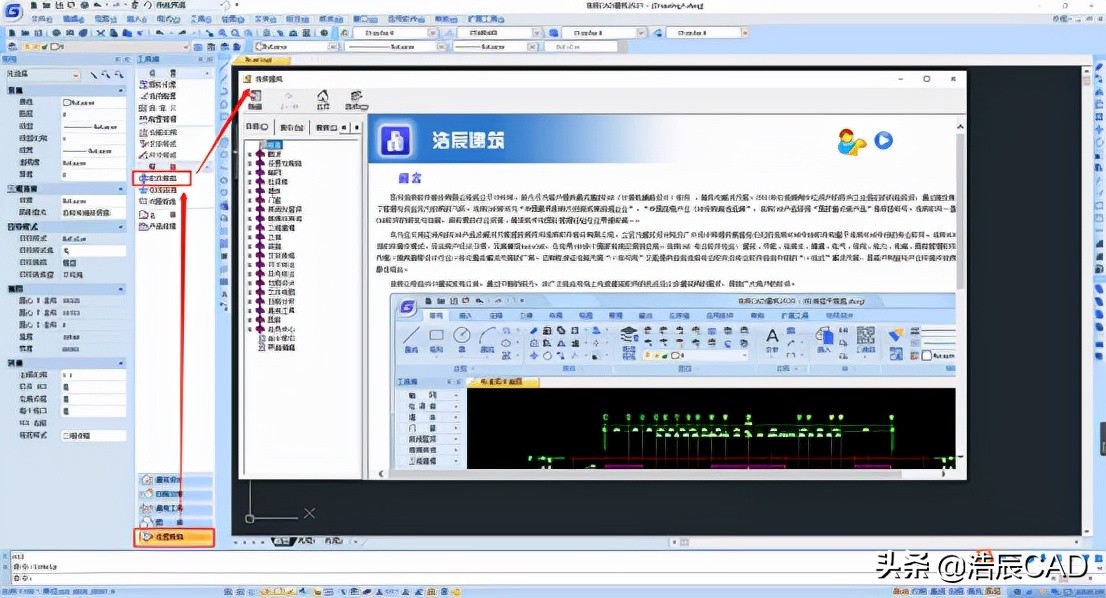Click the Open file icon in the toolbar

tap(24, 31)
